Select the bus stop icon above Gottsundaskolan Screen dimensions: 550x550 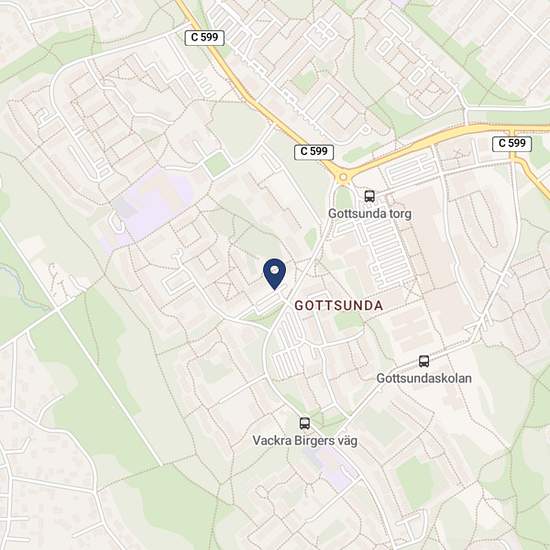coord(424,361)
